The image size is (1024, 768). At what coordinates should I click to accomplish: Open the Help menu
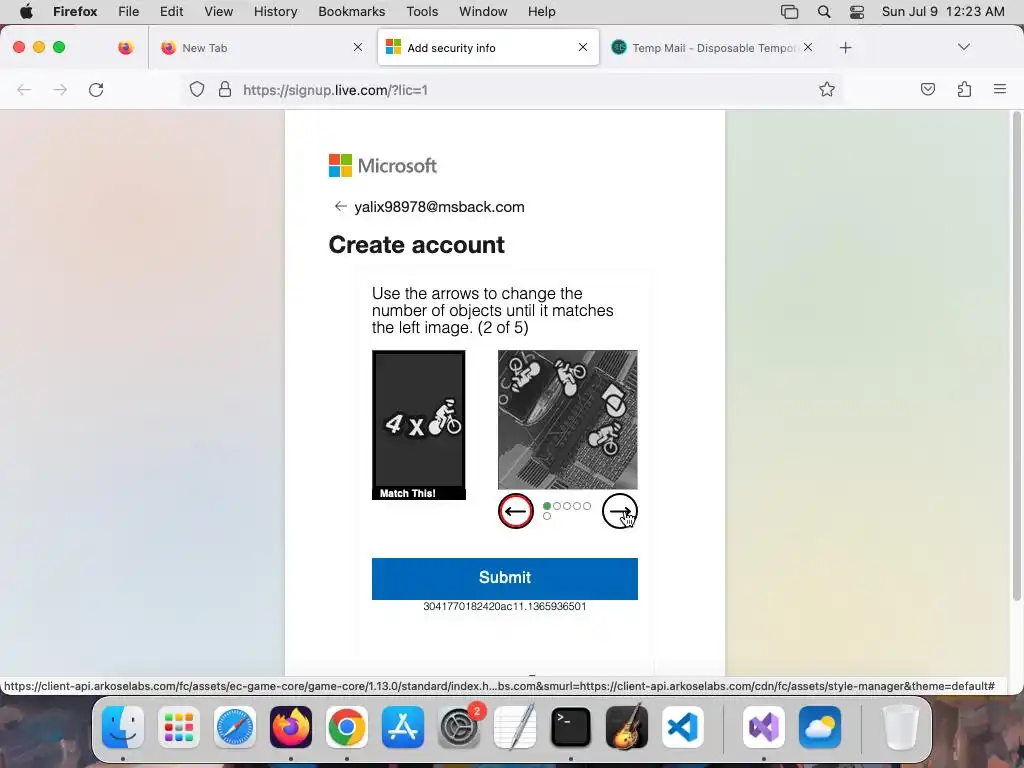pyautogui.click(x=541, y=12)
